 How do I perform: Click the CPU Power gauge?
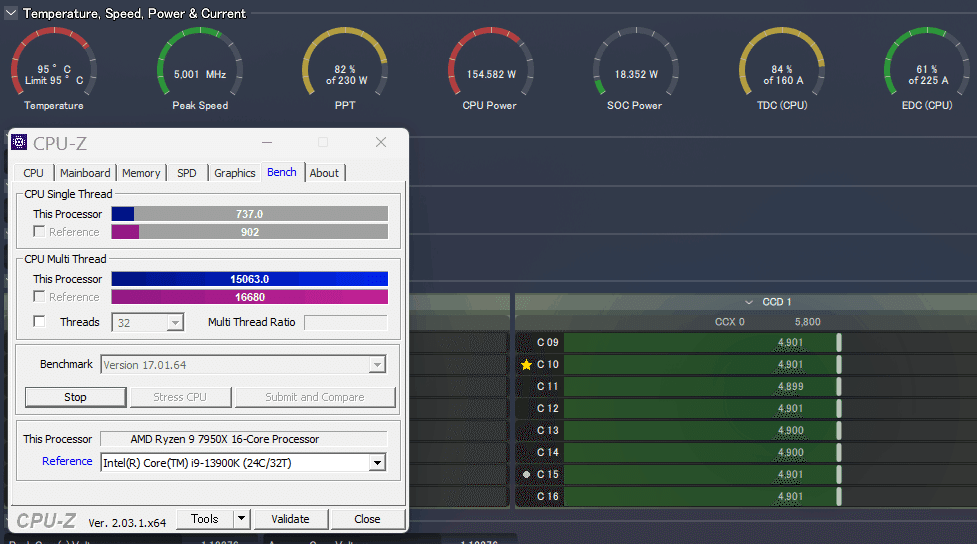click(x=490, y=69)
